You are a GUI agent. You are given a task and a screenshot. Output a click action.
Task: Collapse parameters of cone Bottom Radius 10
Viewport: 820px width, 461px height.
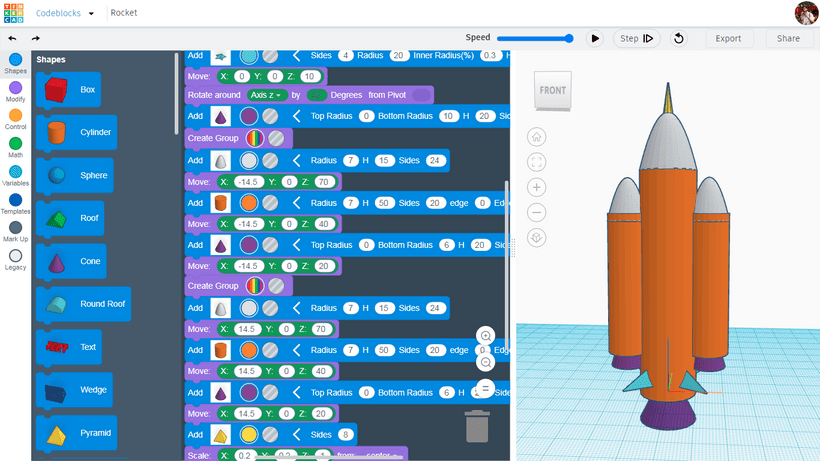click(297, 116)
